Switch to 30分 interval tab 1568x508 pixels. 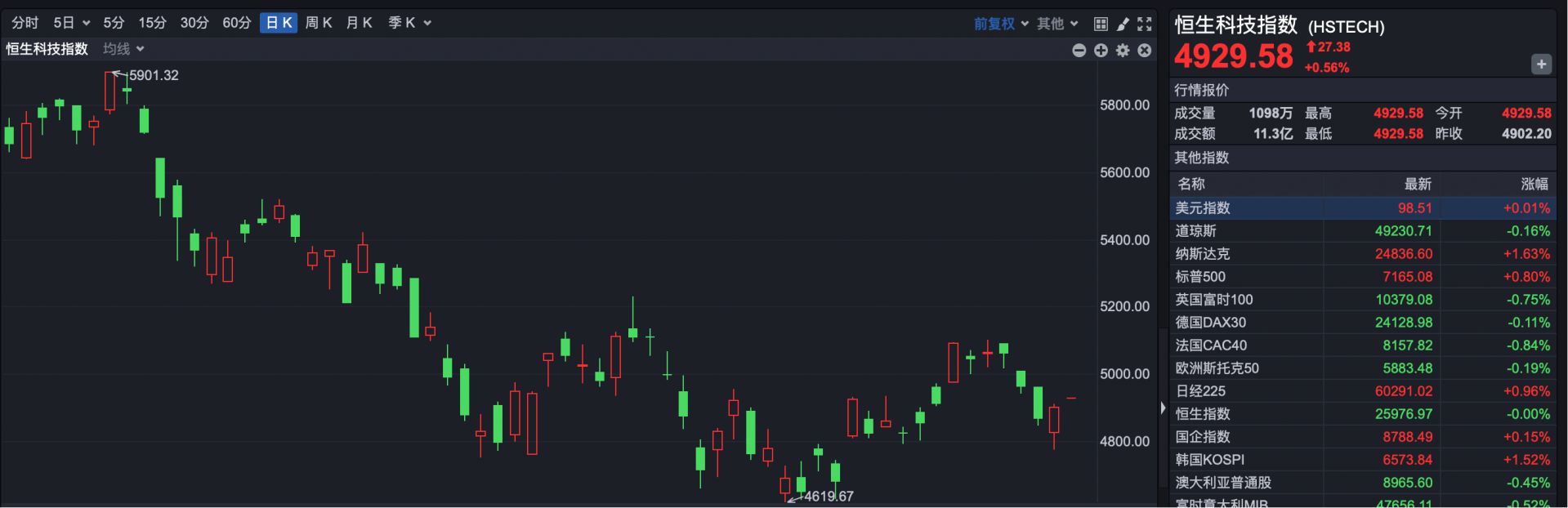194,23
